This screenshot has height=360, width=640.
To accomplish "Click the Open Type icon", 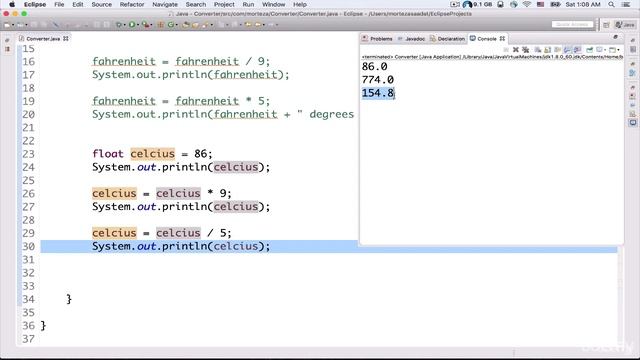I will pos(186,25).
